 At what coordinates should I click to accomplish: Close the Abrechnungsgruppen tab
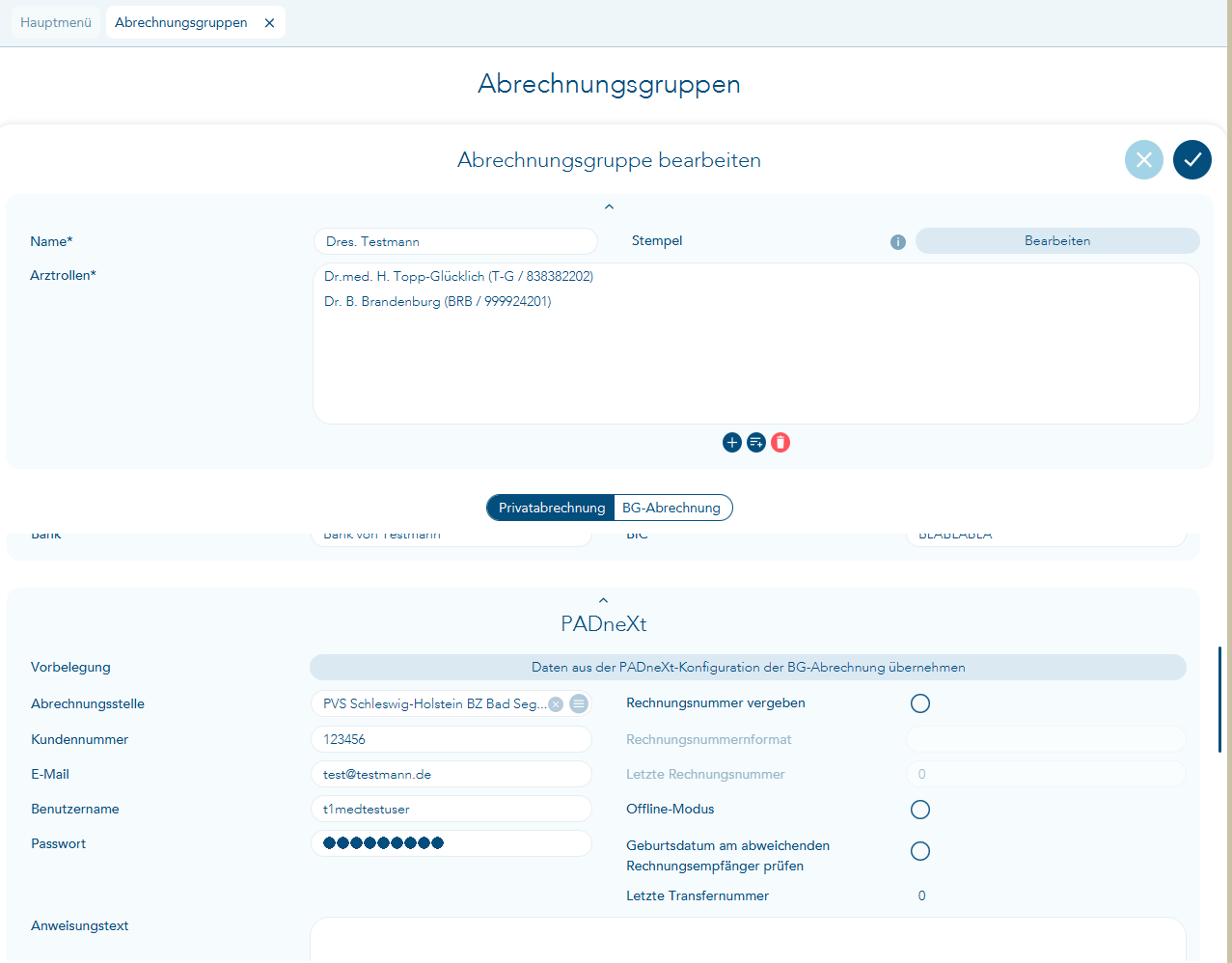(269, 23)
